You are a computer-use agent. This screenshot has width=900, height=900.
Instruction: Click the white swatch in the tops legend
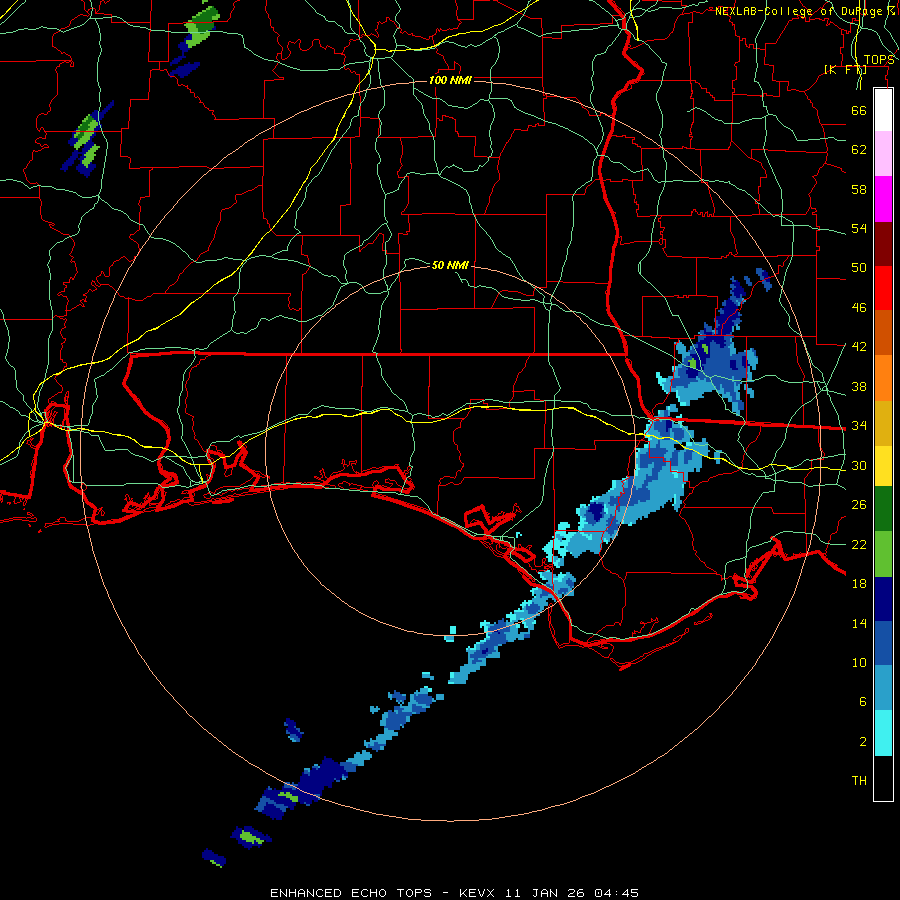883,110
